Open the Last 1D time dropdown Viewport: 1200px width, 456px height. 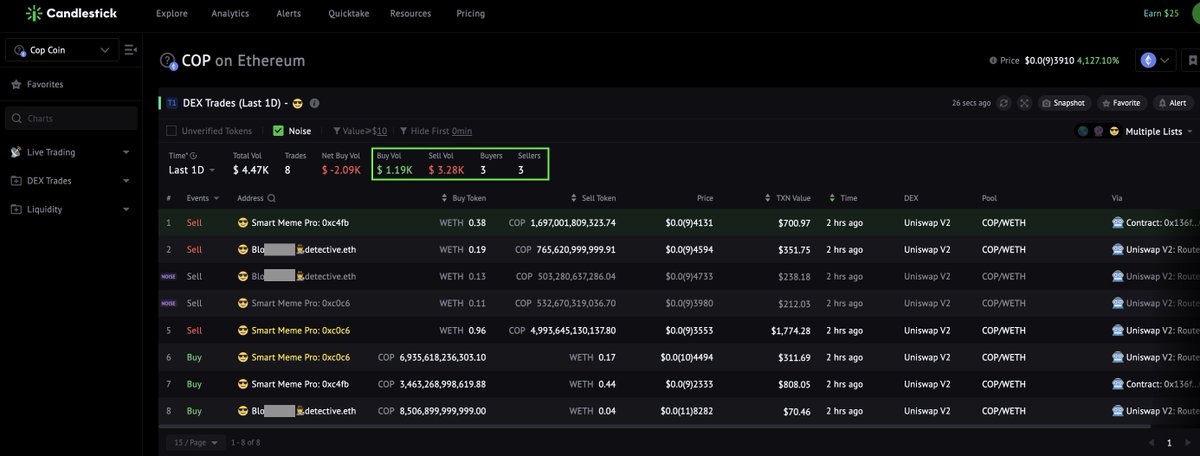[191, 170]
